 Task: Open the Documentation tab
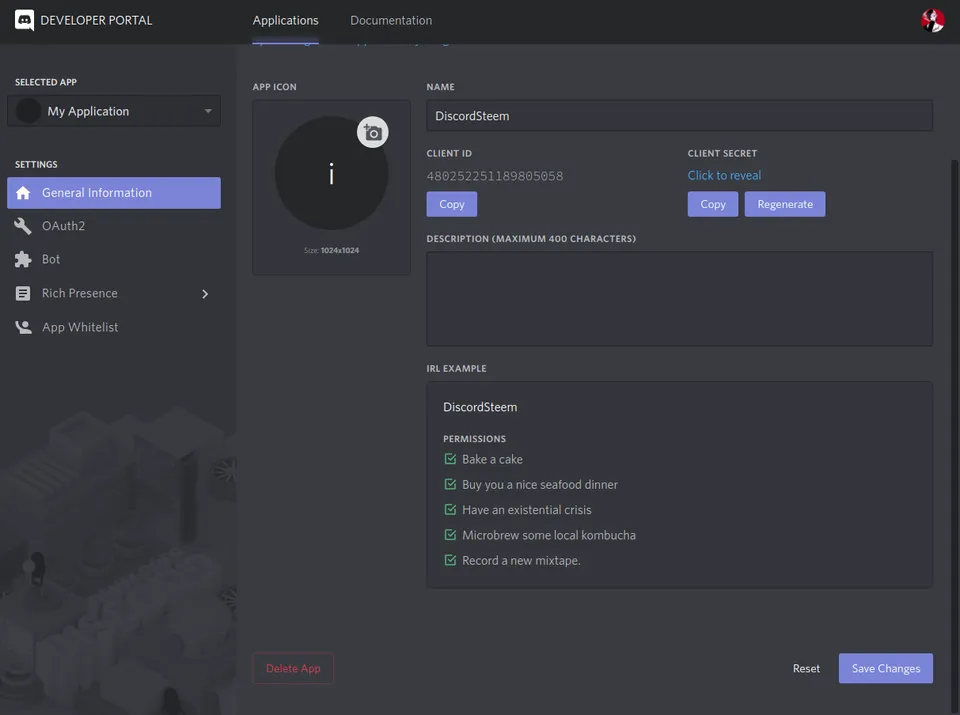[x=391, y=20]
